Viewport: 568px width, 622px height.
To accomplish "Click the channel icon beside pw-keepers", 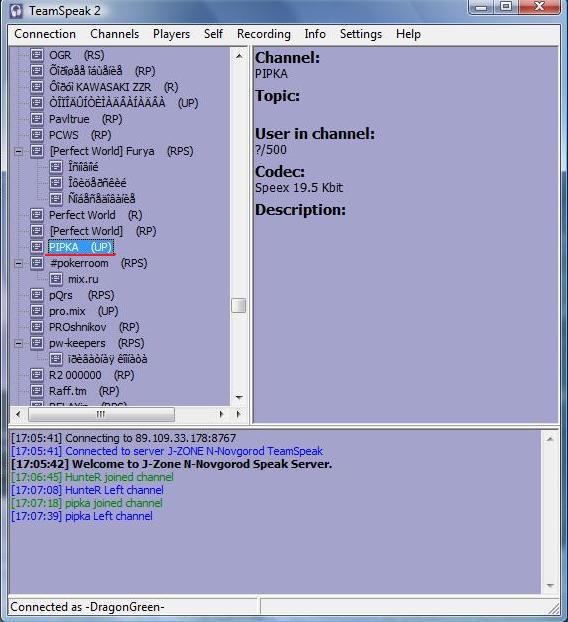I will [37, 343].
